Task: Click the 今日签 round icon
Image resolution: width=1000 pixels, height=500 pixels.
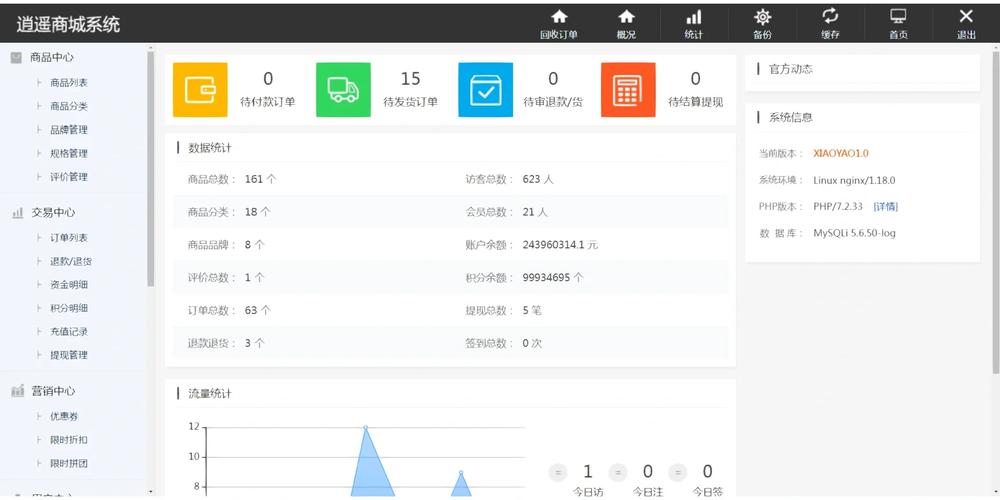Action: tap(677, 473)
